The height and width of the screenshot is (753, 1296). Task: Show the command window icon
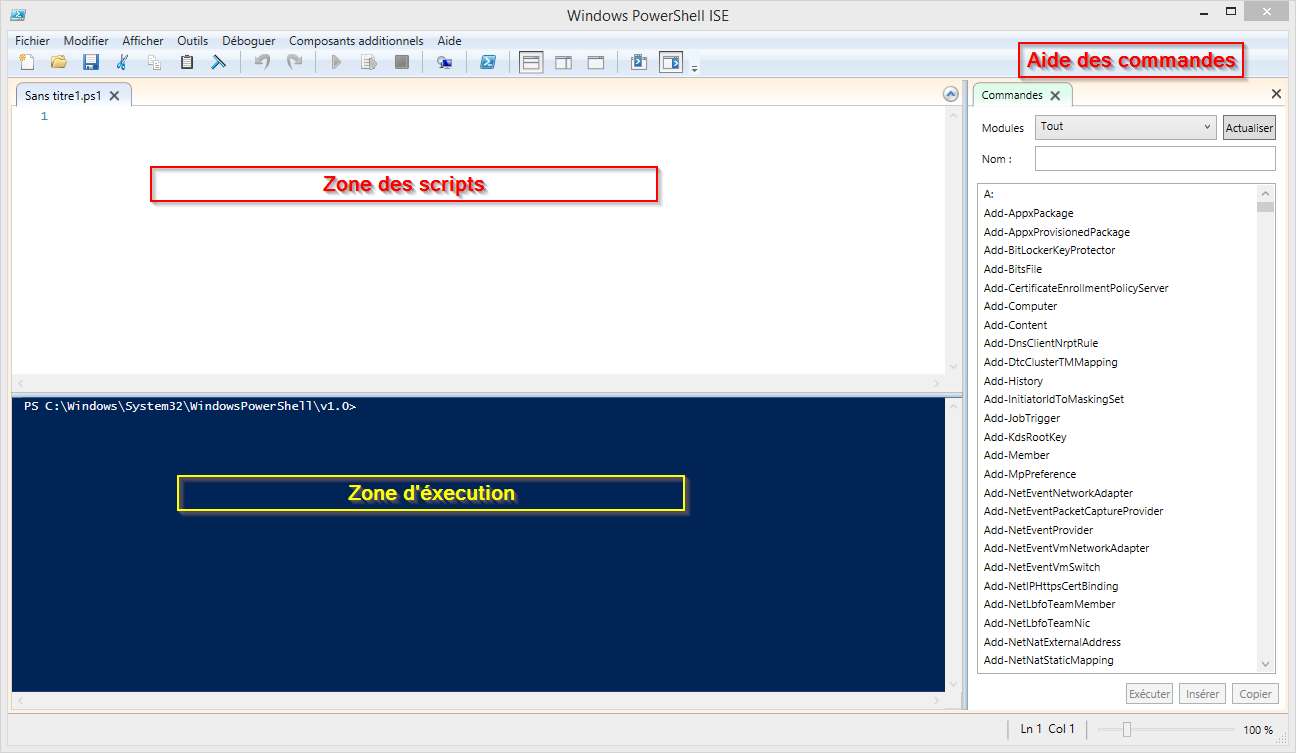click(639, 62)
